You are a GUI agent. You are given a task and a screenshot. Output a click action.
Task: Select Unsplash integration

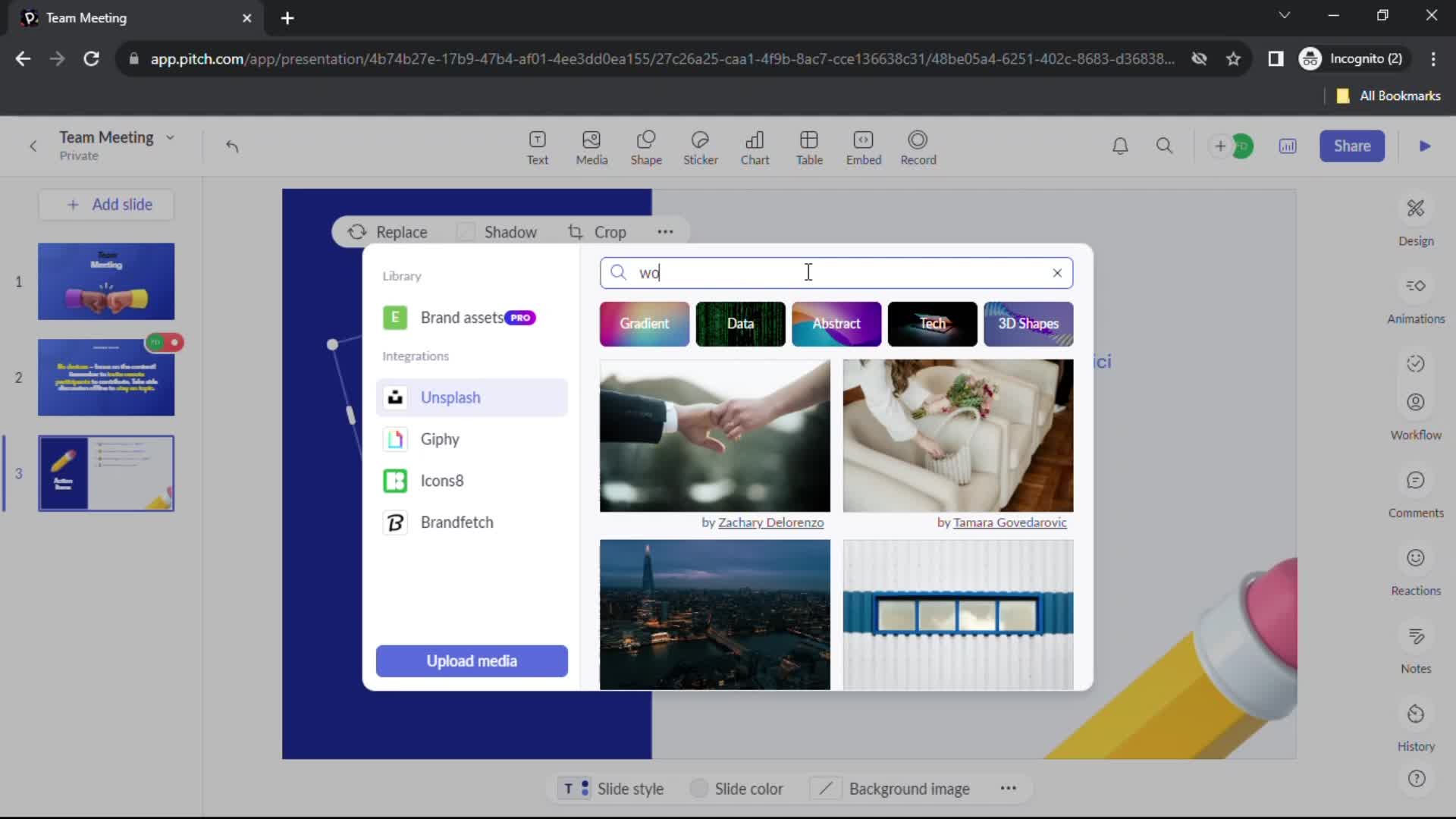[x=472, y=397]
